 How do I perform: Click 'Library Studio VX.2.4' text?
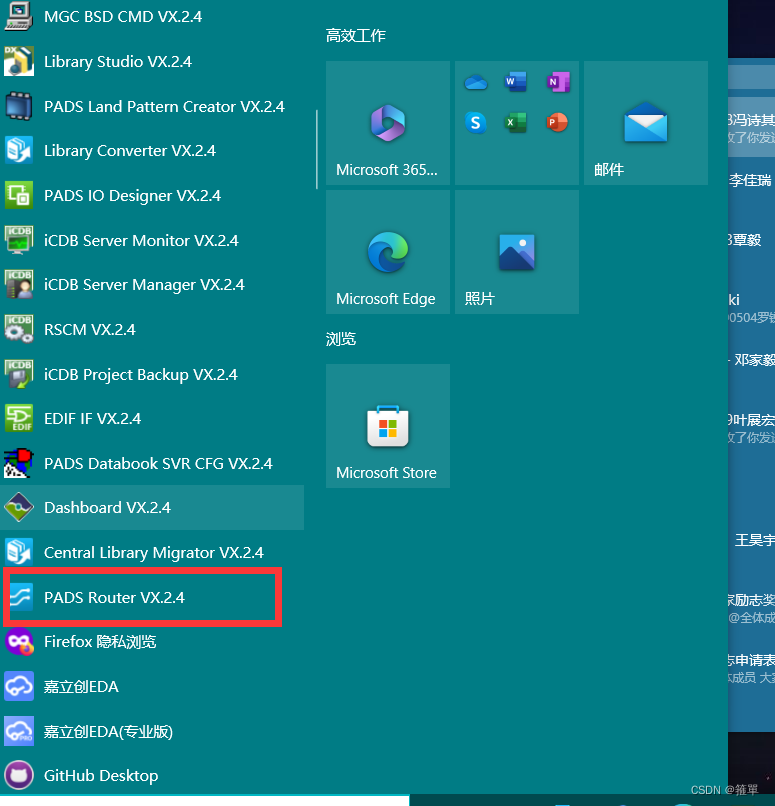tap(118, 61)
